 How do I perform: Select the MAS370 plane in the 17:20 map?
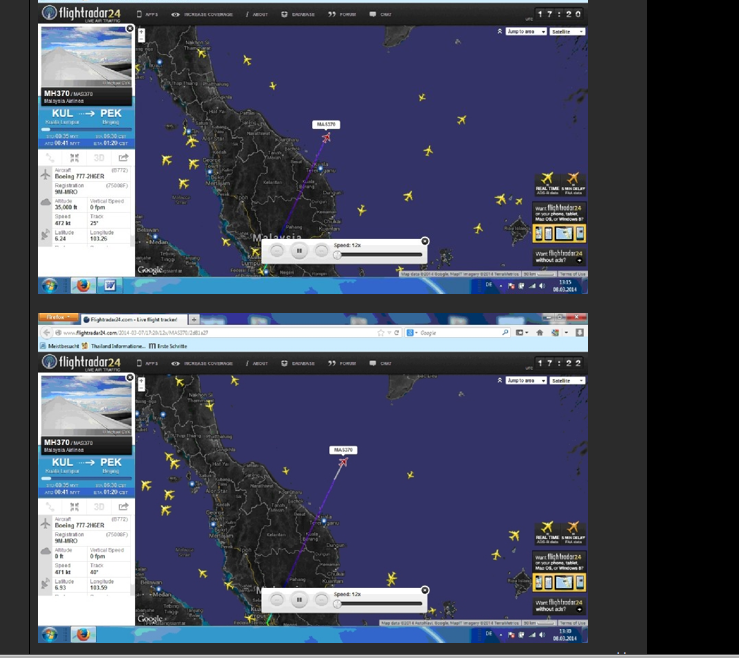[x=326, y=137]
